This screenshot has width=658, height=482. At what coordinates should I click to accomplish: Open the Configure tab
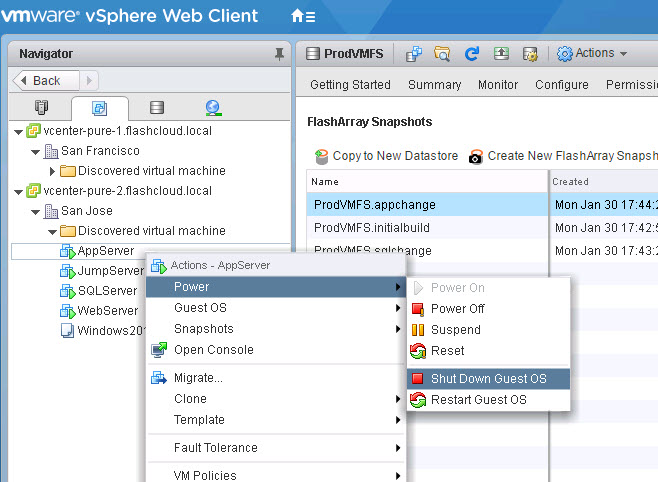click(x=561, y=85)
